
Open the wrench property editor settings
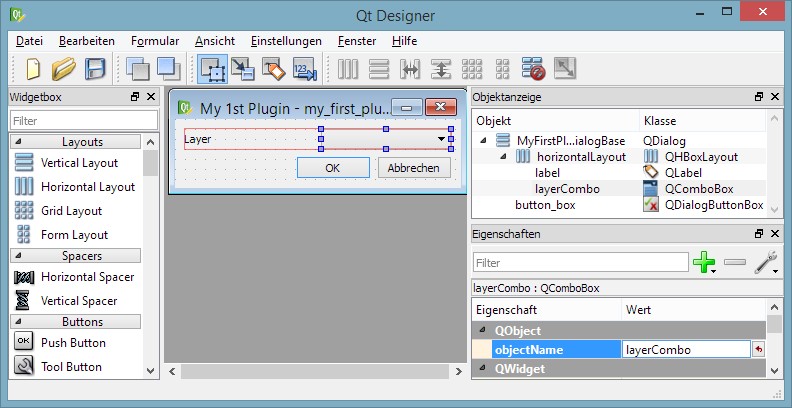(x=766, y=263)
